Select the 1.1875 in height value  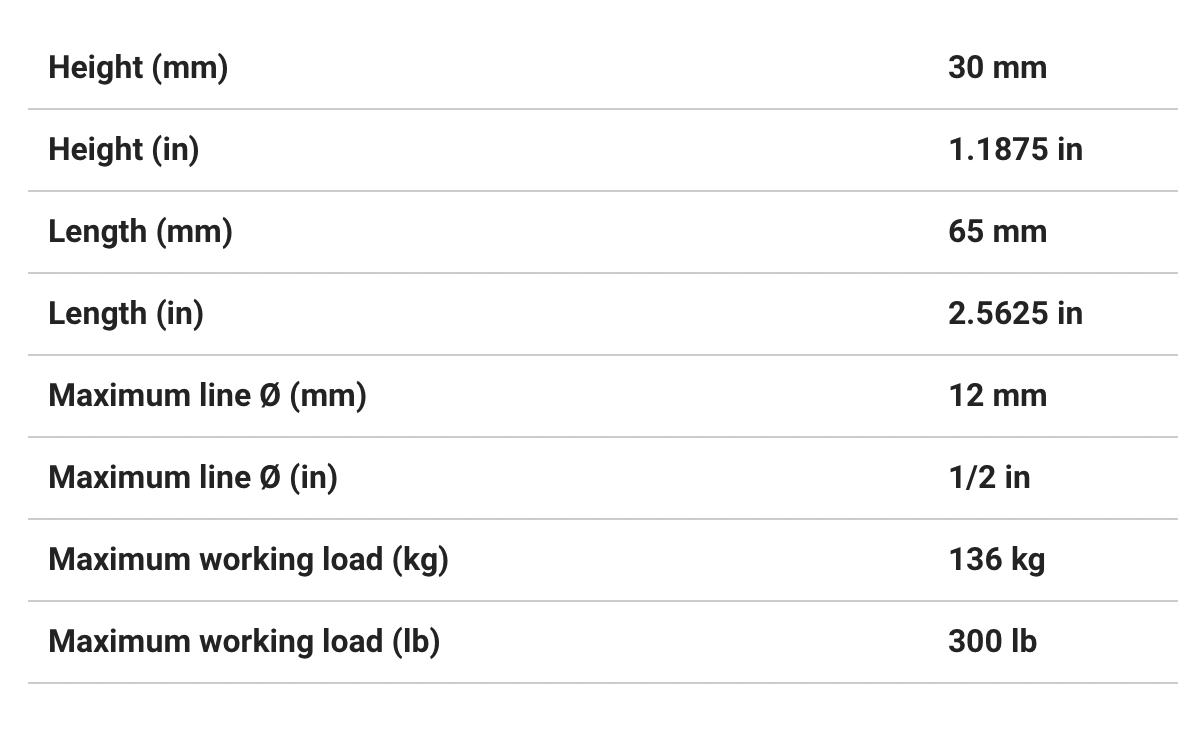point(1015,150)
